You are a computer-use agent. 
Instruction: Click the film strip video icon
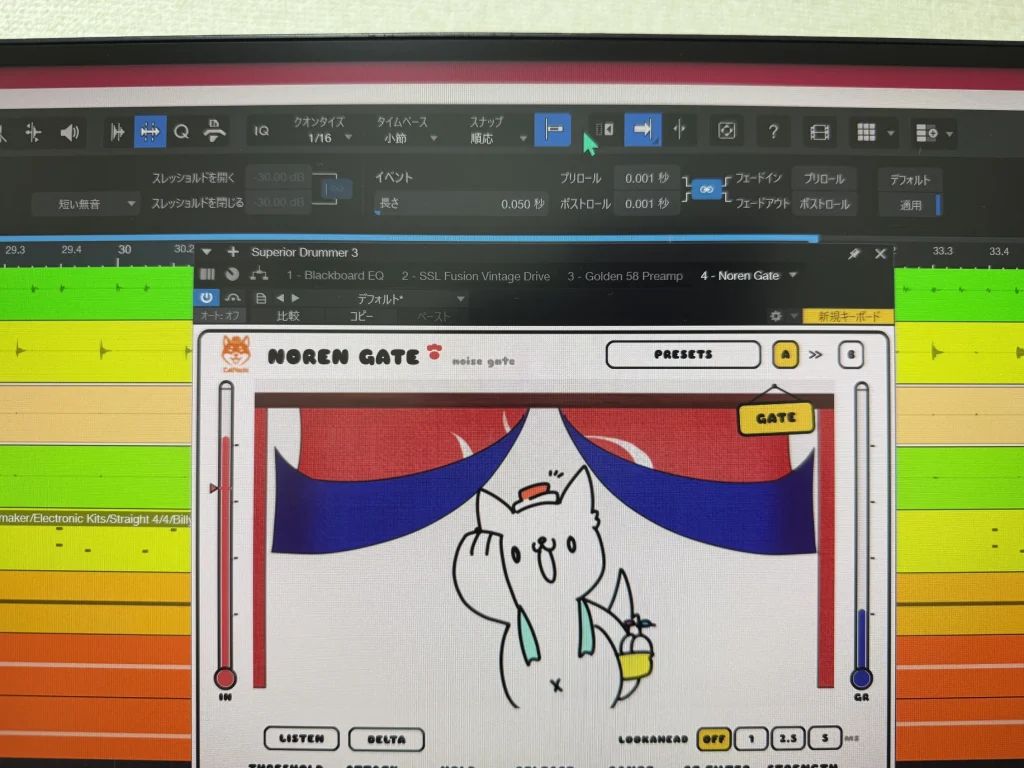click(x=820, y=133)
